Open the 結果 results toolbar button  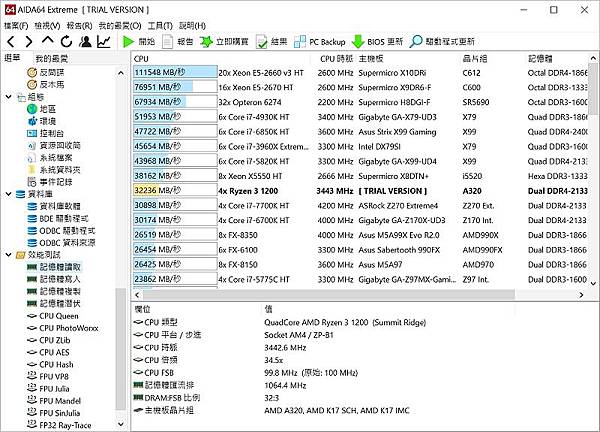click(x=271, y=41)
